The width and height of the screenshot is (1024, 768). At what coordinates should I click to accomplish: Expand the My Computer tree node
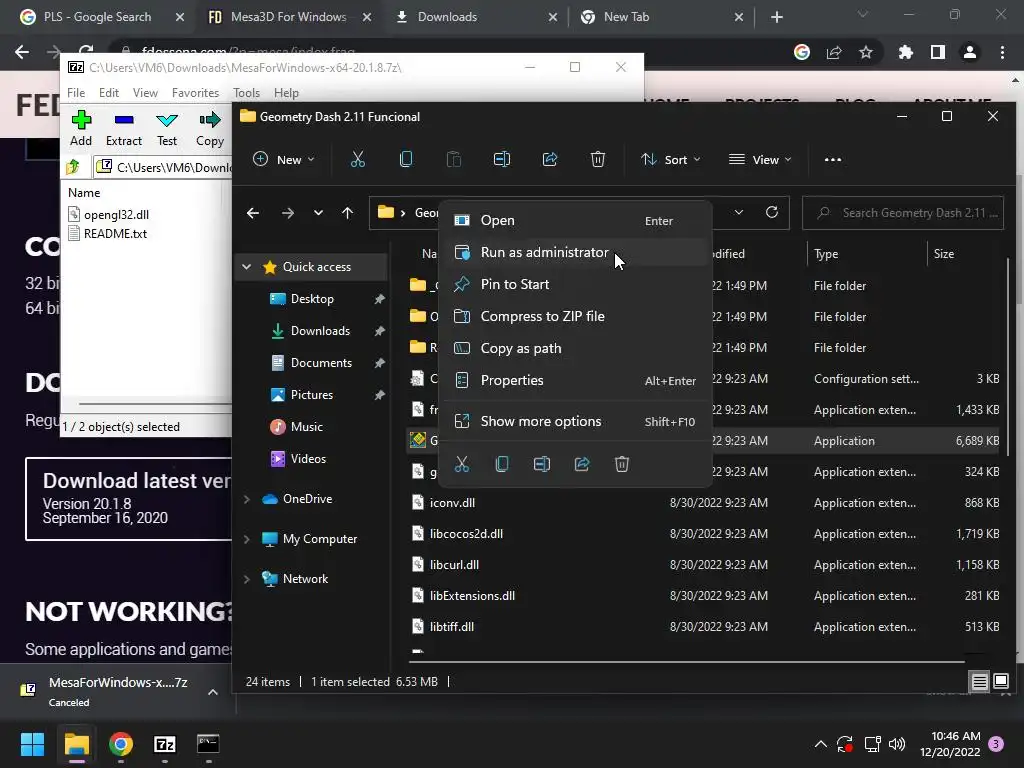[246, 539]
